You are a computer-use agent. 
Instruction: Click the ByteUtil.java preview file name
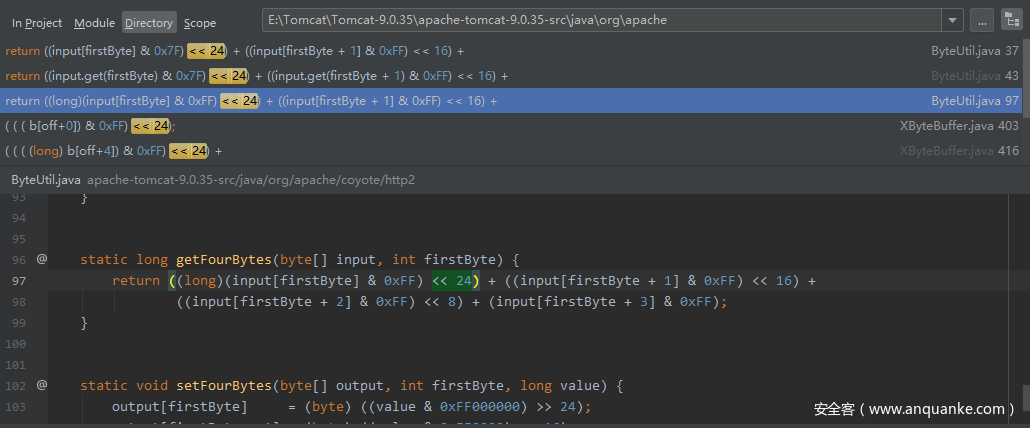46,180
